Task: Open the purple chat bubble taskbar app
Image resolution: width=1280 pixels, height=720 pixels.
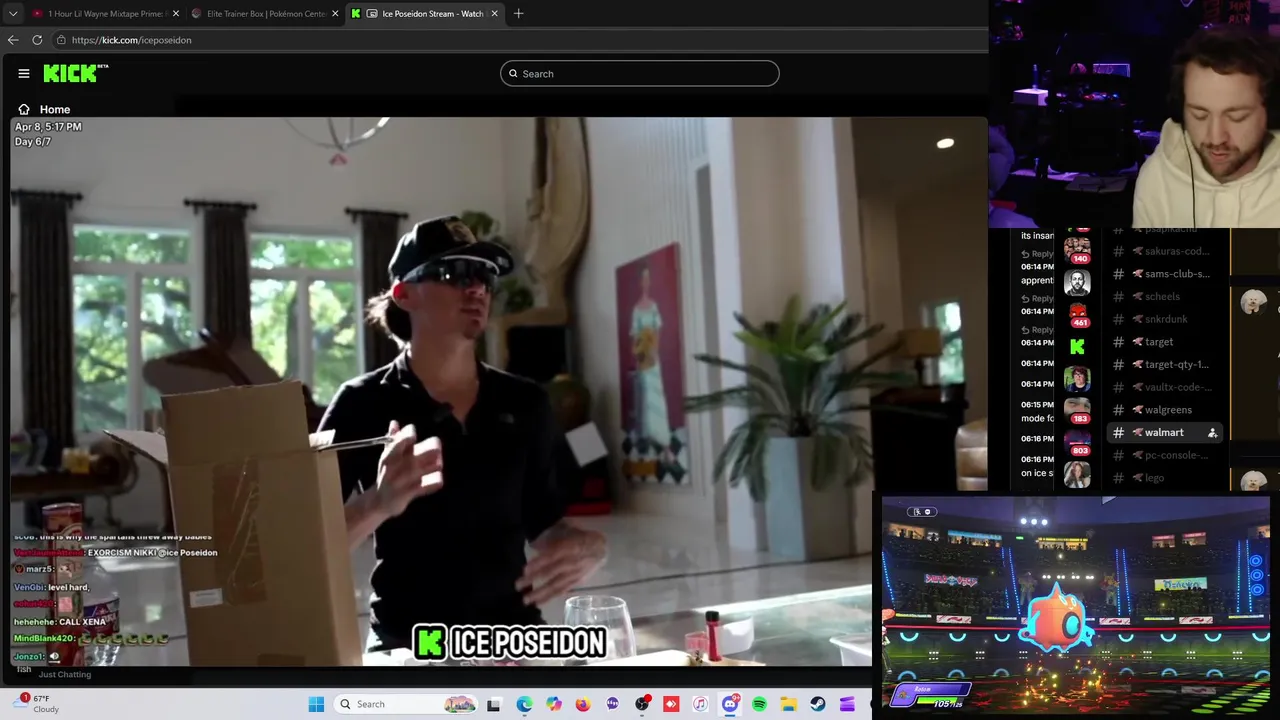Action: [x=612, y=704]
